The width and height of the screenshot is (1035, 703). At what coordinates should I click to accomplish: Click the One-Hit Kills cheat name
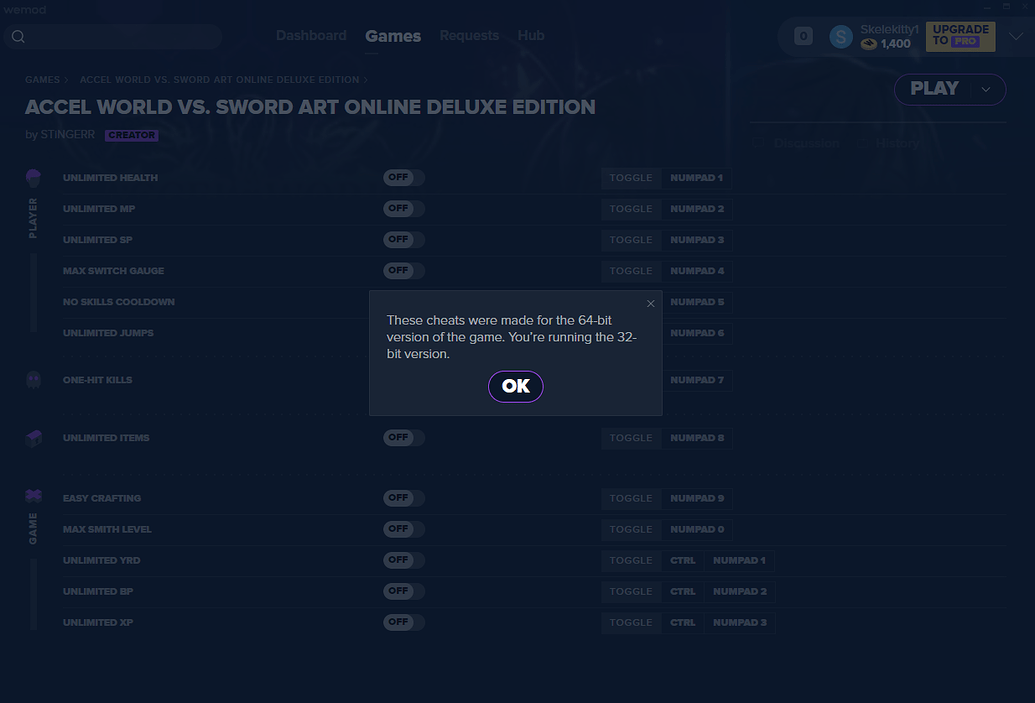click(x=98, y=380)
